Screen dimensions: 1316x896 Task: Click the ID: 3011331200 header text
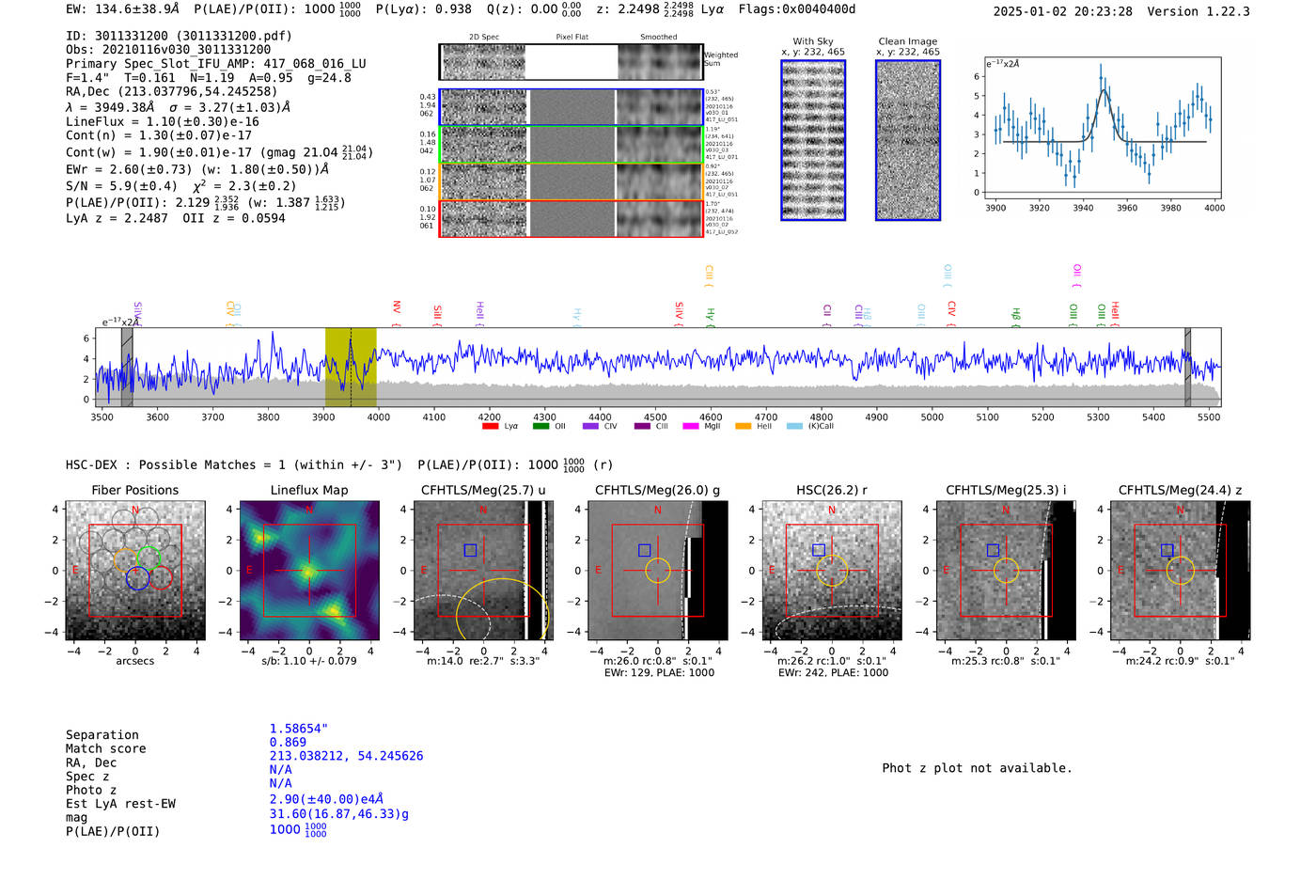[x=179, y=36]
